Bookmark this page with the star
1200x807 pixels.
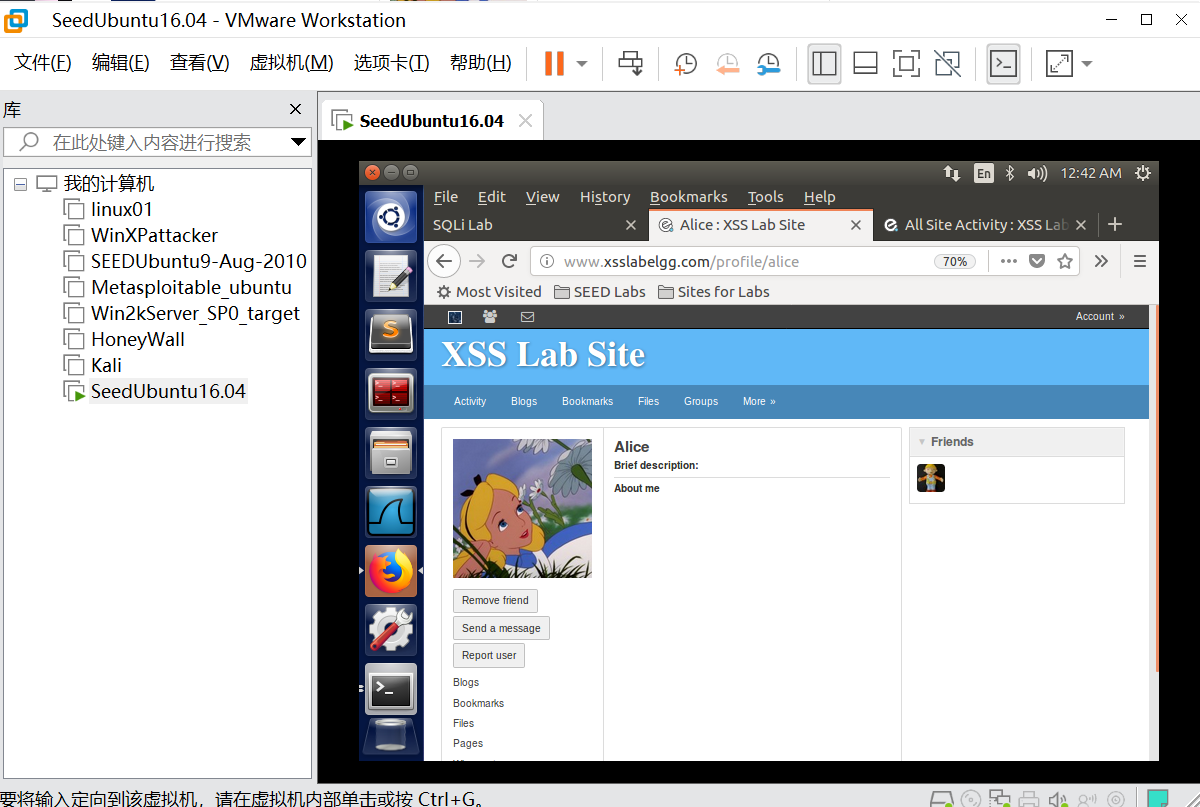tap(1065, 261)
